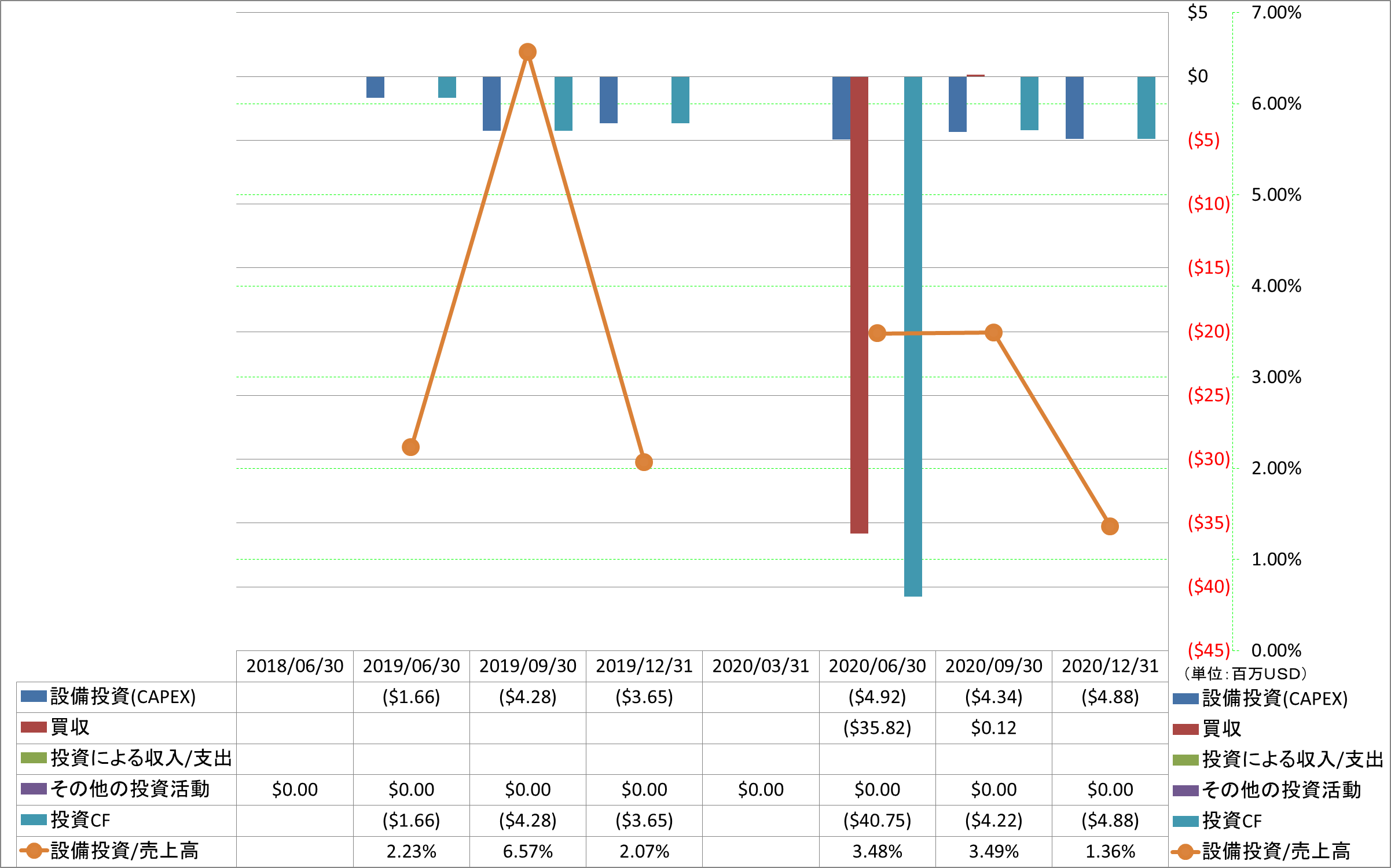Screen dimensions: 1391x868
Task: Click the 6.57% ratio table cell
Action: 527,851
